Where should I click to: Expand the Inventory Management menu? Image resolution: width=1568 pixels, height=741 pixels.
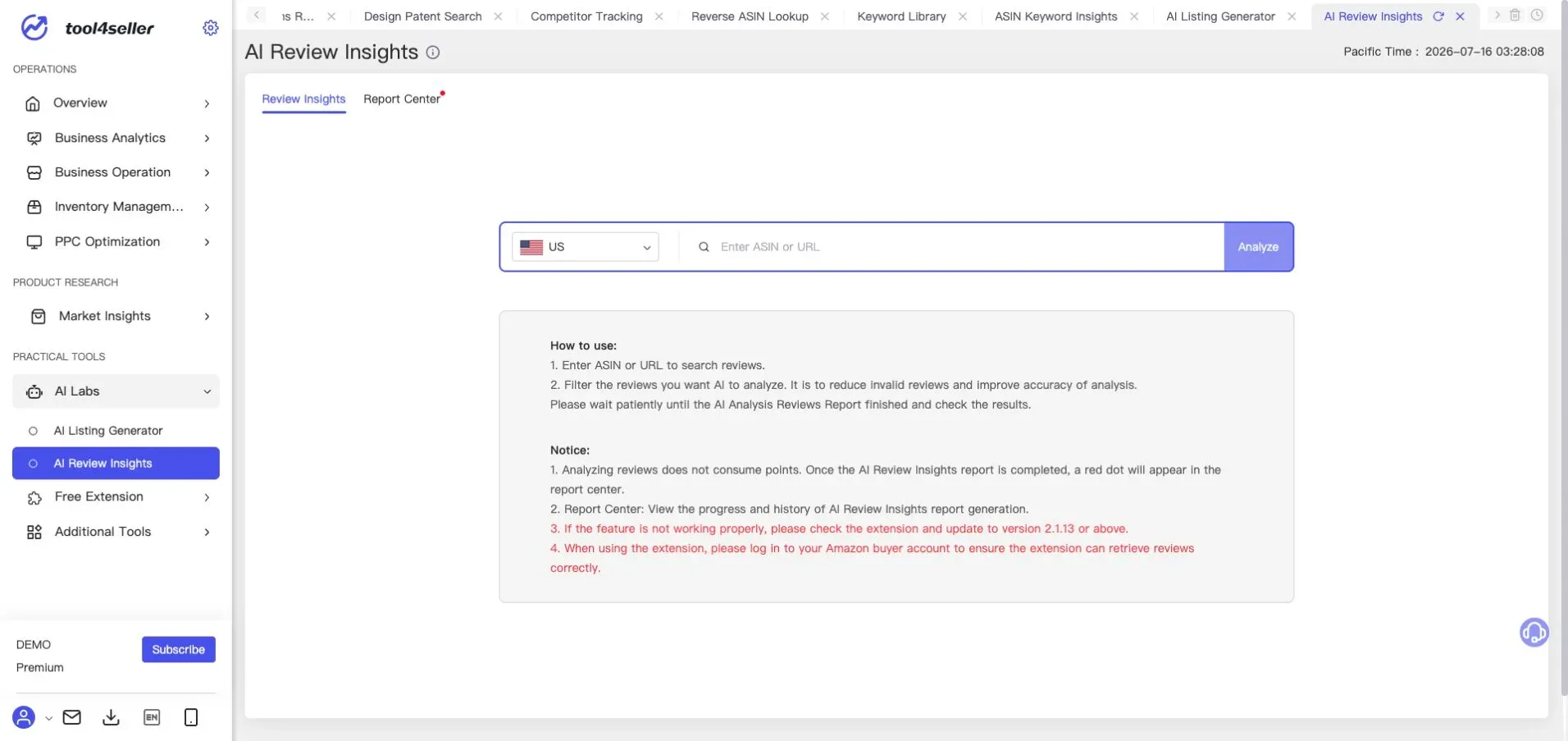[x=207, y=207]
